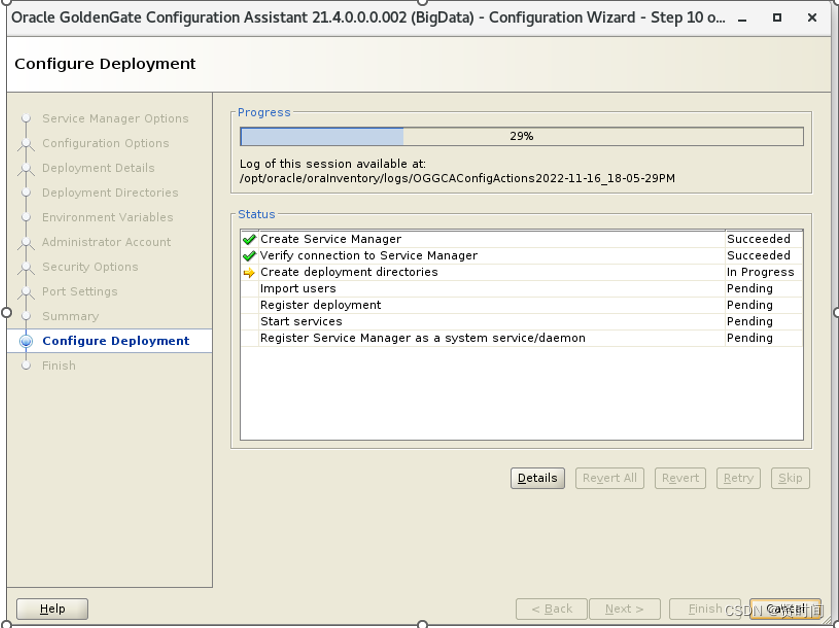This screenshot has height=628, width=839.
Task: Click yellow arrow beside Create deployment directories
Action: point(249,273)
